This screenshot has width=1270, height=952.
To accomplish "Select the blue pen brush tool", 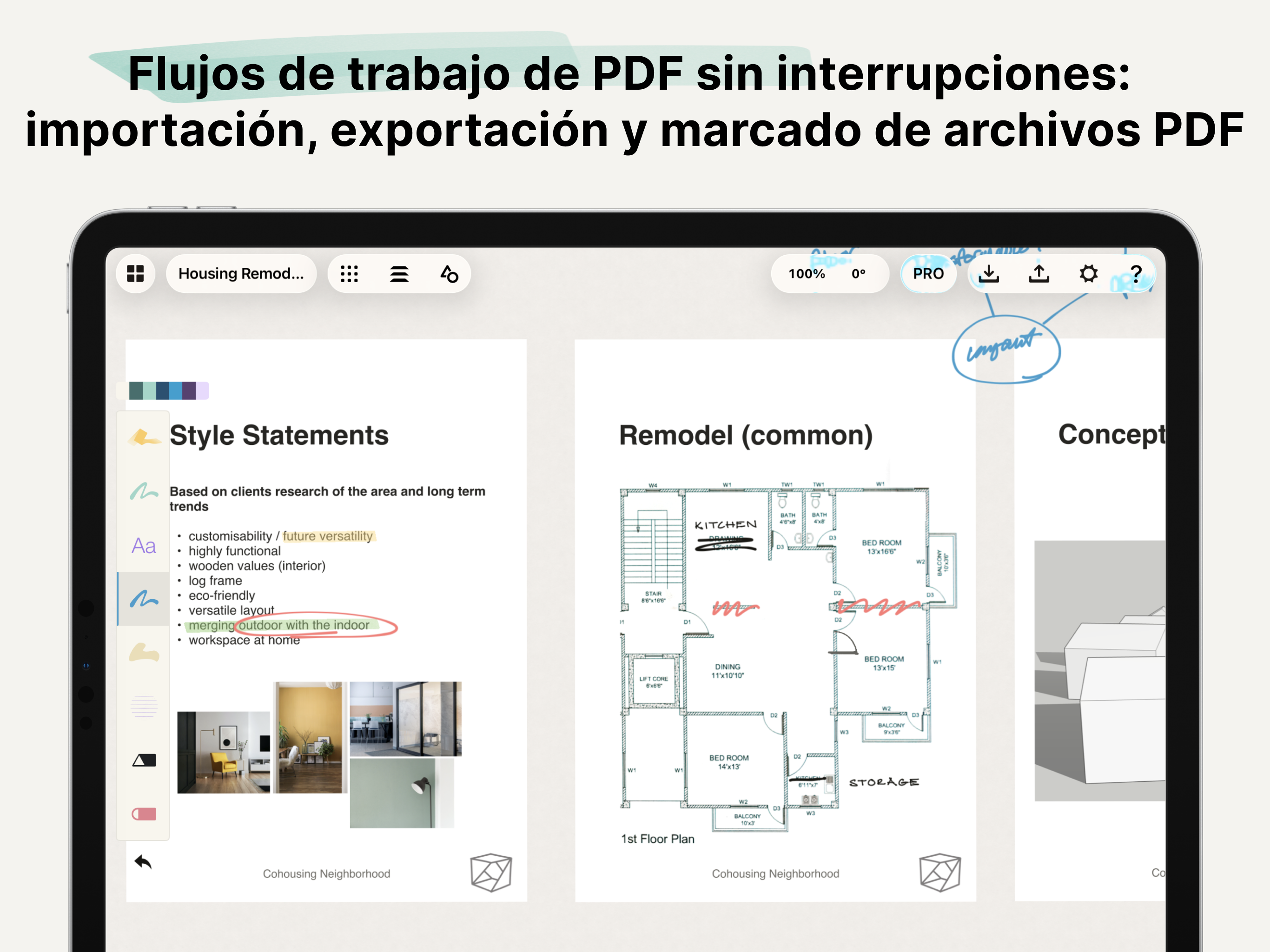I will (x=144, y=599).
